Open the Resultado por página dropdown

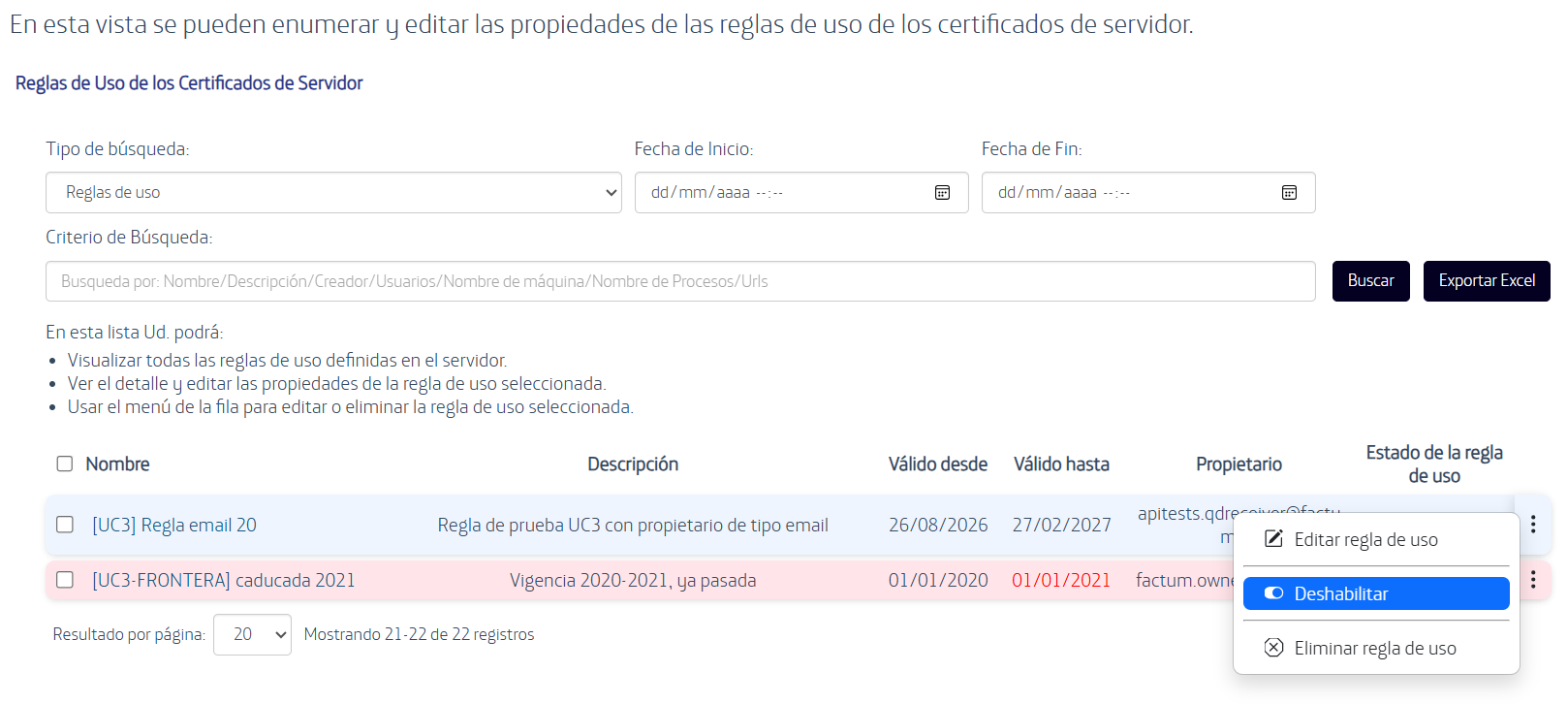[x=252, y=634]
